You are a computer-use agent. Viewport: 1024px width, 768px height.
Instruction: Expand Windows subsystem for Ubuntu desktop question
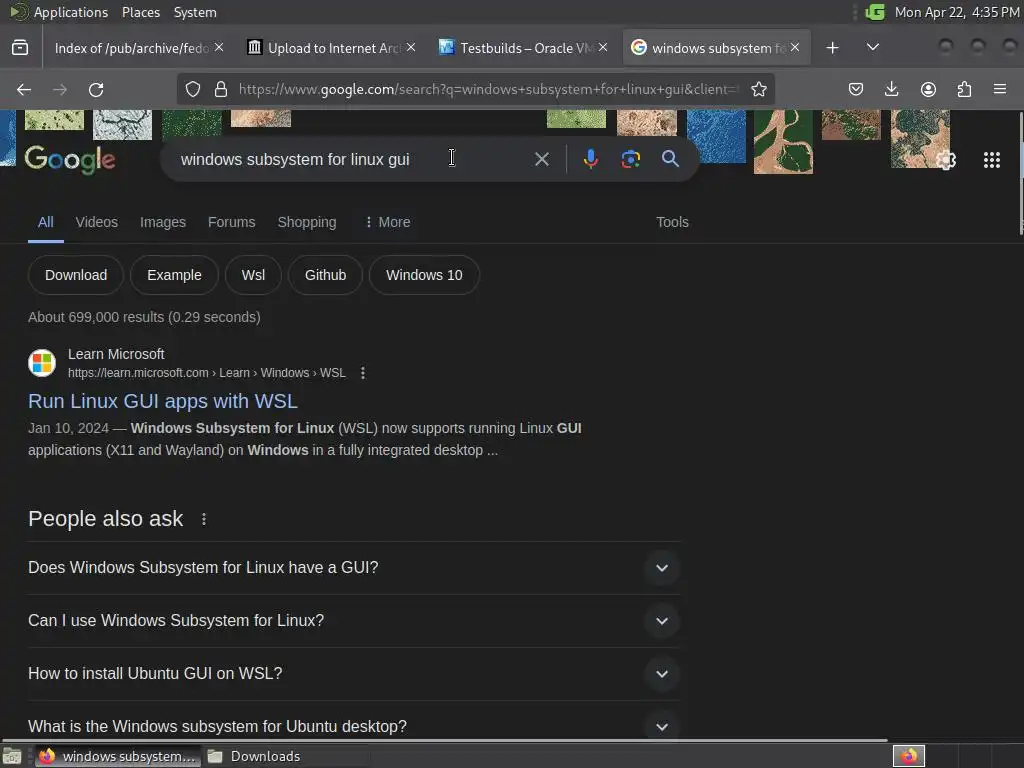tap(353, 726)
